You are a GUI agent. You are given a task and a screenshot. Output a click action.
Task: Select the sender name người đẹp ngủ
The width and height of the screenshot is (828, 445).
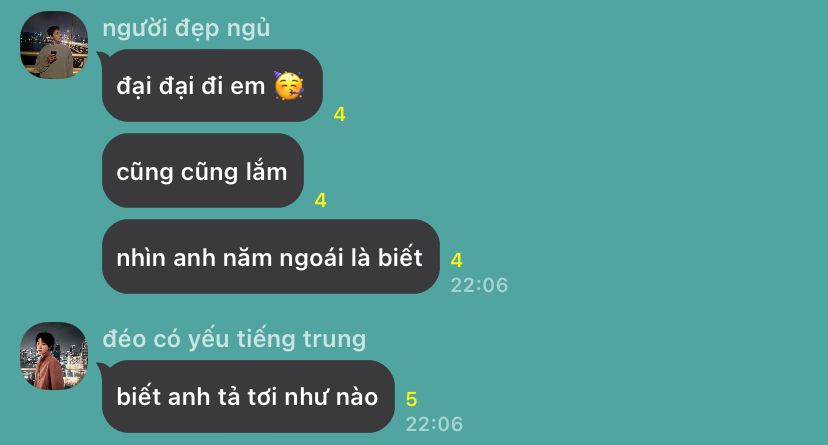186,28
